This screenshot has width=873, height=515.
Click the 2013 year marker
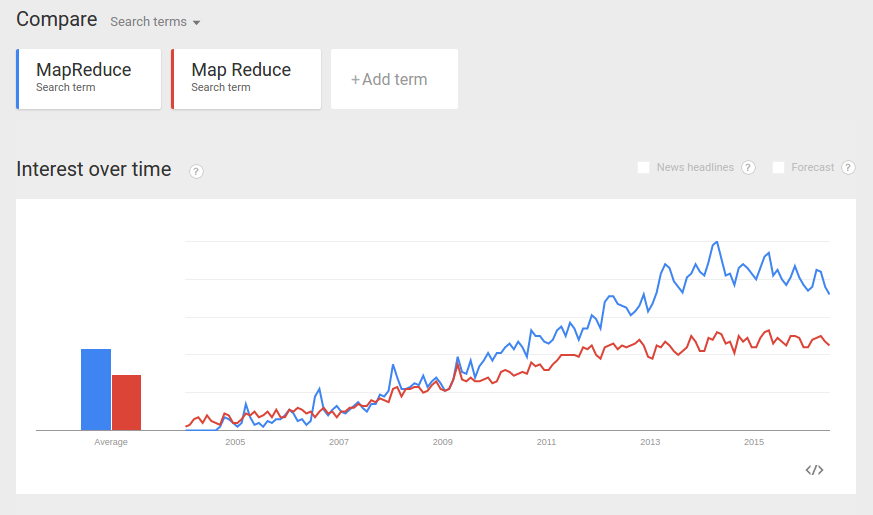pyautogui.click(x=650, y=441)
